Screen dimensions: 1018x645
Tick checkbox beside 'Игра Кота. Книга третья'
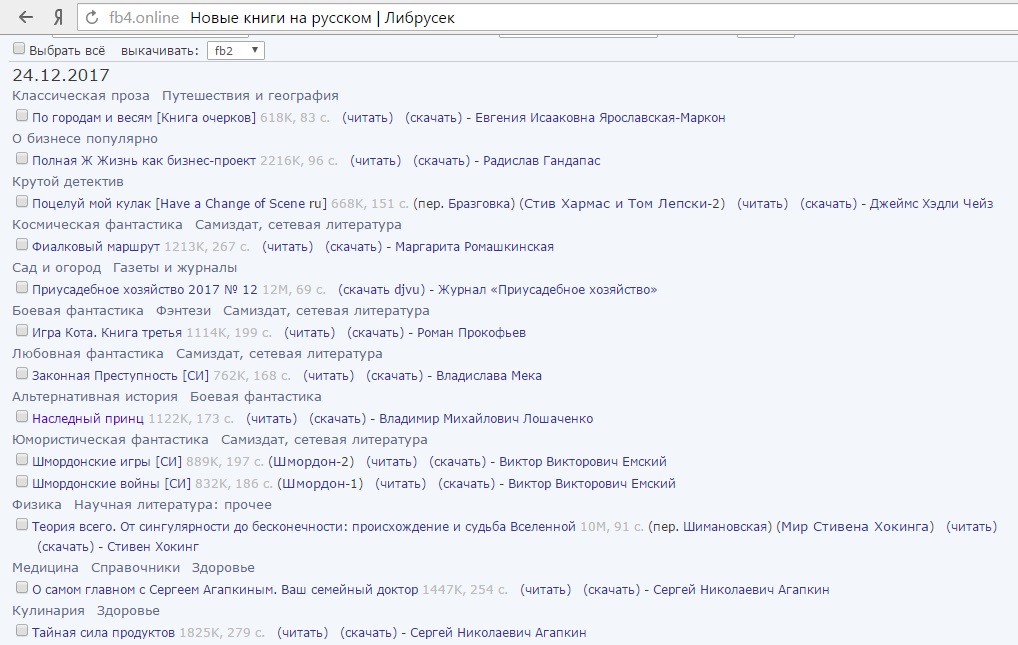click(22, 331)
